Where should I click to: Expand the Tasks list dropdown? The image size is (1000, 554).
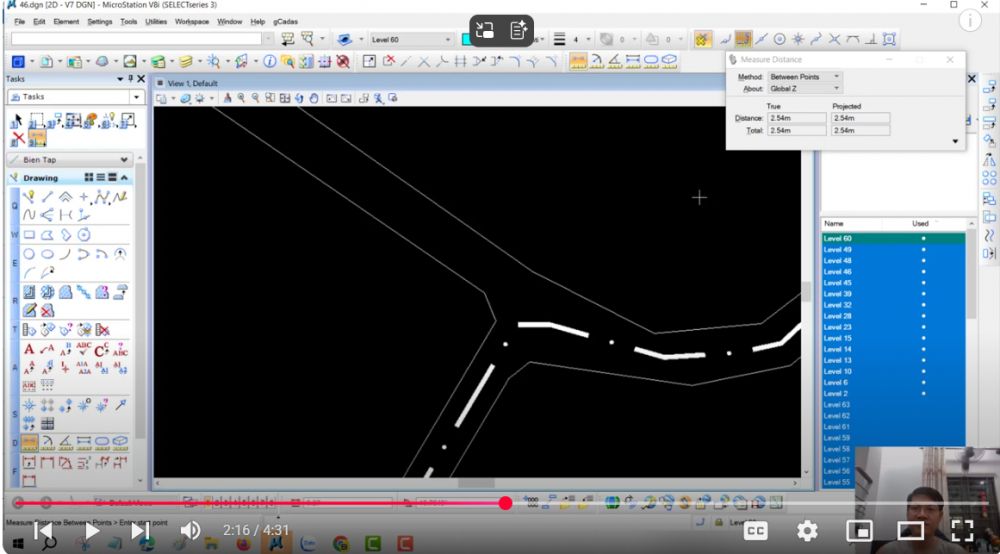[136, 97]
